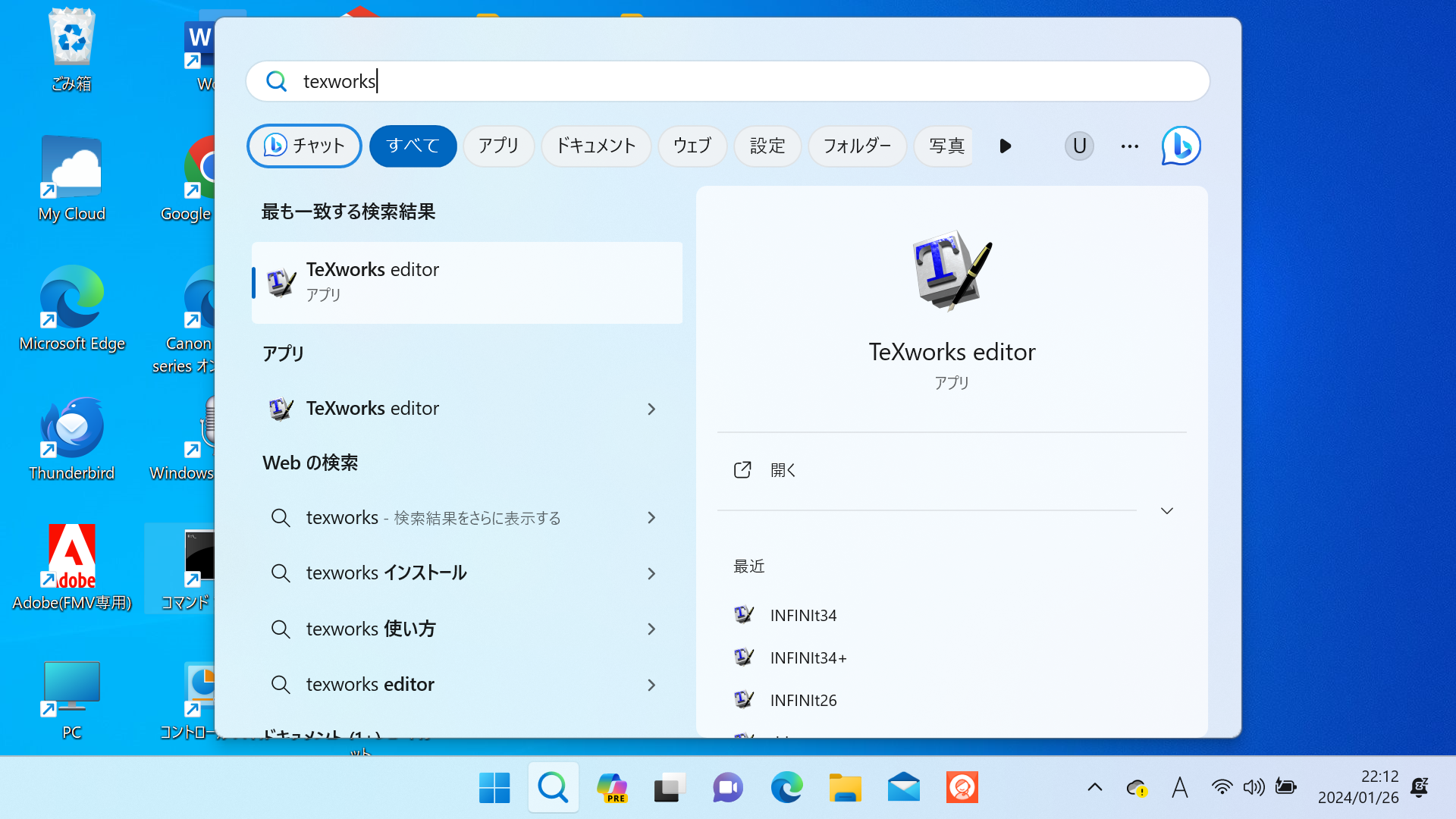Expand the TeXworks editor app row chevron
Screen dimensions: 1456x819
tap(651, 409)
